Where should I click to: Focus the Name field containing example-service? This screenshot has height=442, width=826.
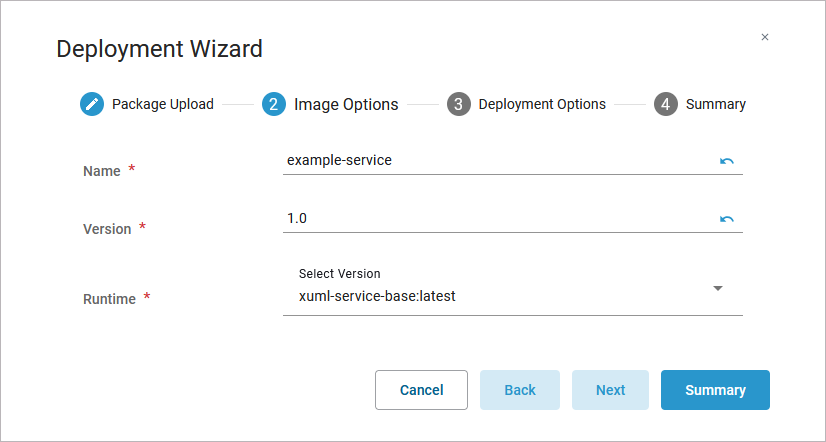tap(495, 160)
